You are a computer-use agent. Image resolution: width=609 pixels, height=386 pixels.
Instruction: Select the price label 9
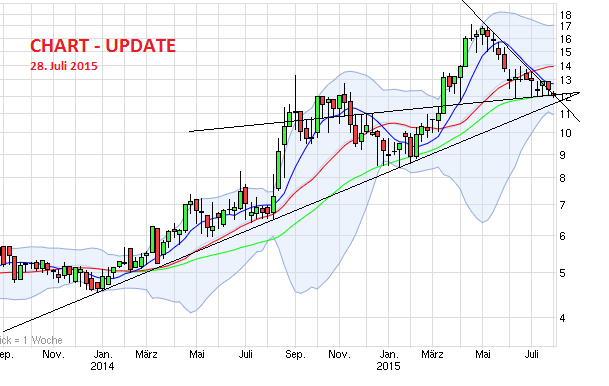pyautogui.click(x=563, y=155)
